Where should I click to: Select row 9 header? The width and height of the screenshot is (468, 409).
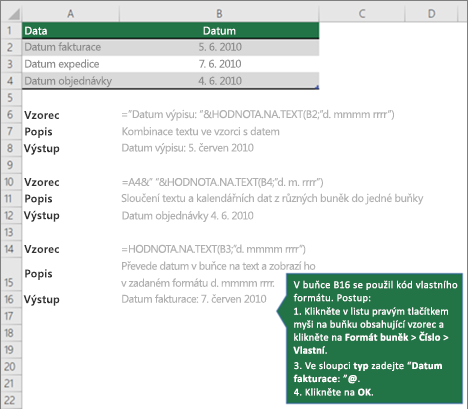coord(11,165)
